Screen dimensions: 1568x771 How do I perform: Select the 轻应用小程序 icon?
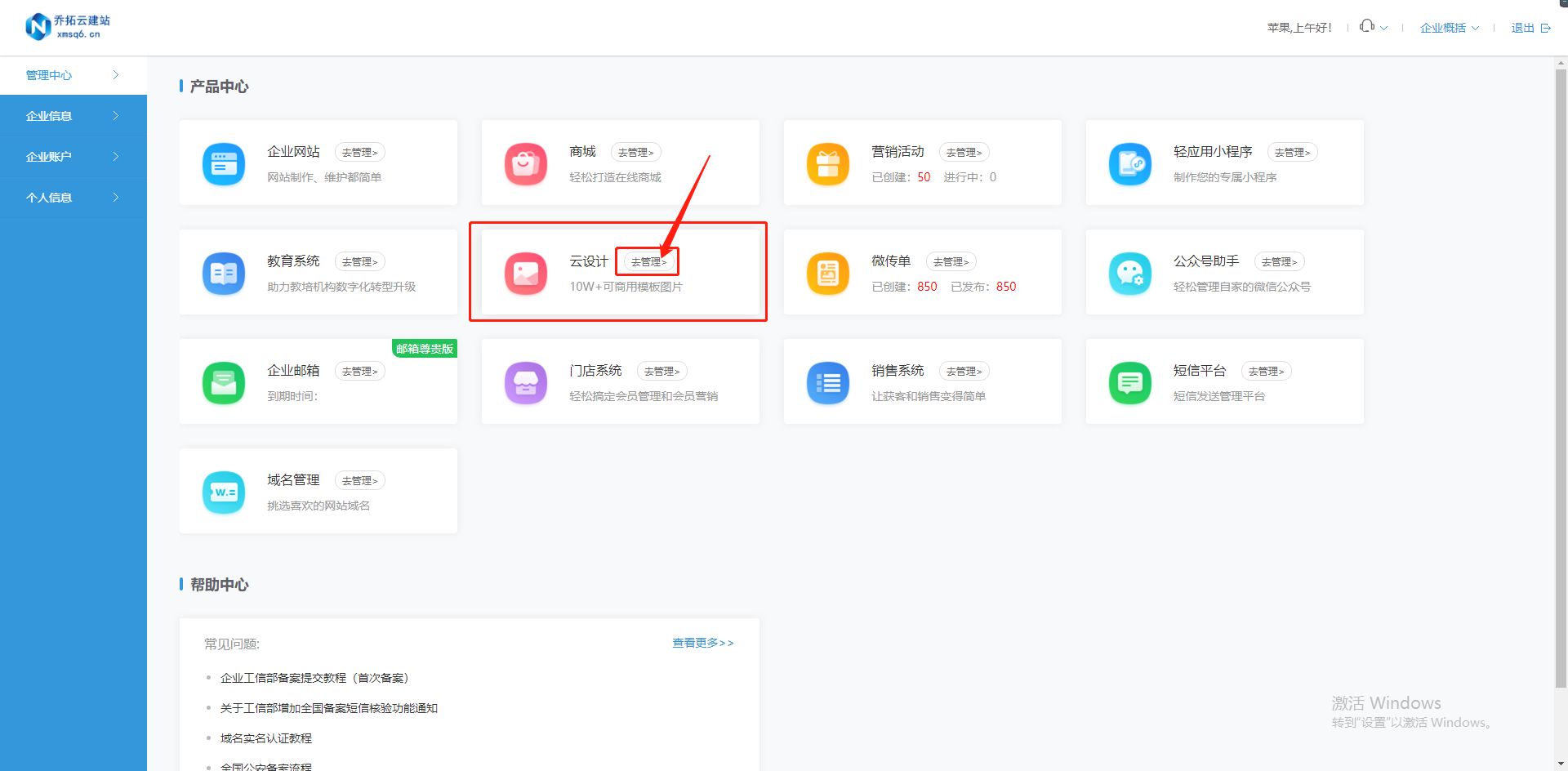(1129, 163)
